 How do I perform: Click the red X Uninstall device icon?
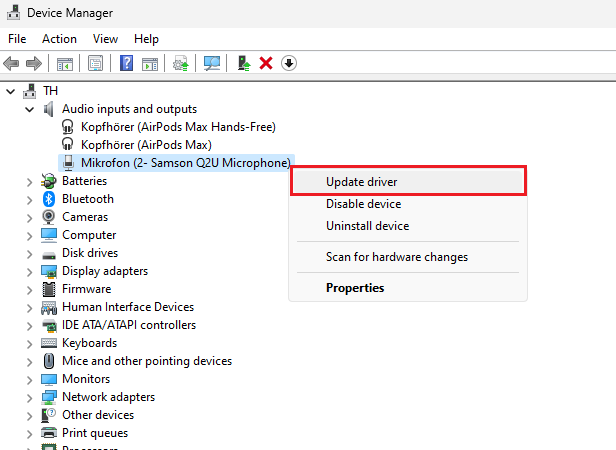(x=266, y=63)
